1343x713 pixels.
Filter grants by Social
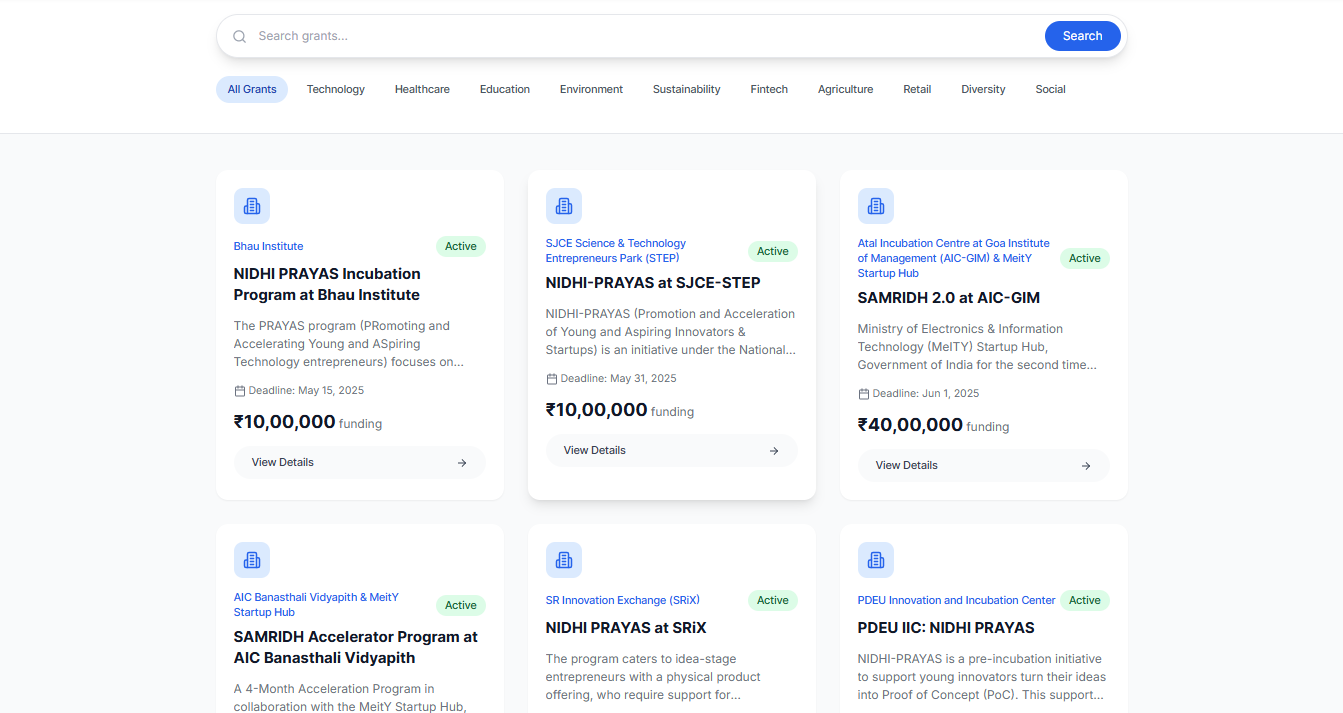pyautogui.click(x=1050, y=90)
